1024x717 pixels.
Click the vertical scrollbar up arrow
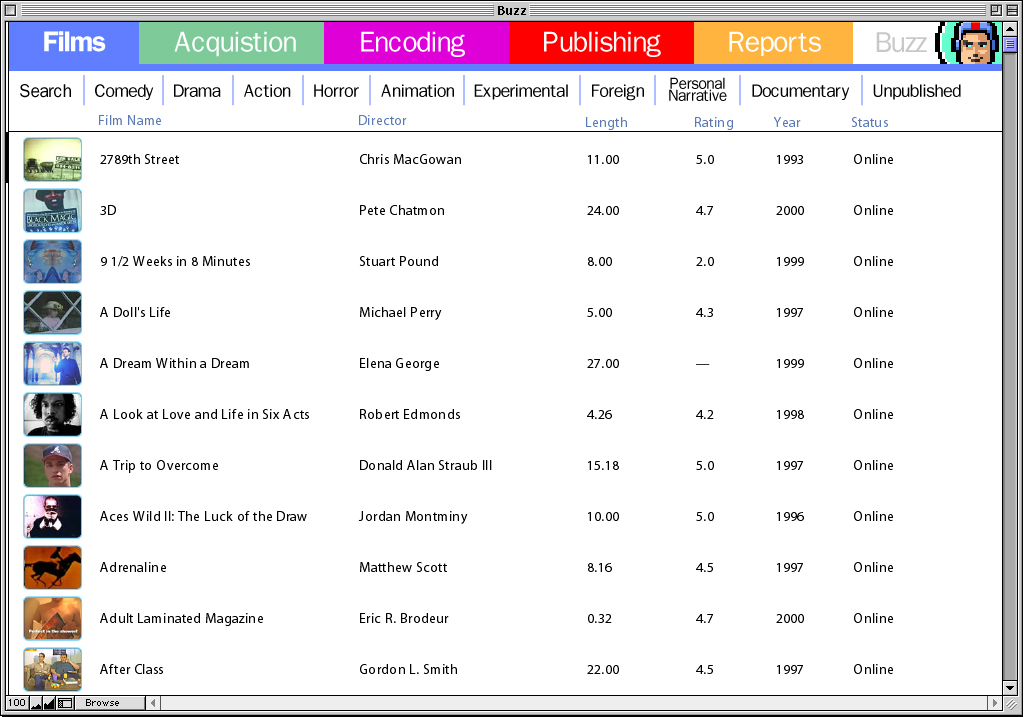tap(1010, 29)
